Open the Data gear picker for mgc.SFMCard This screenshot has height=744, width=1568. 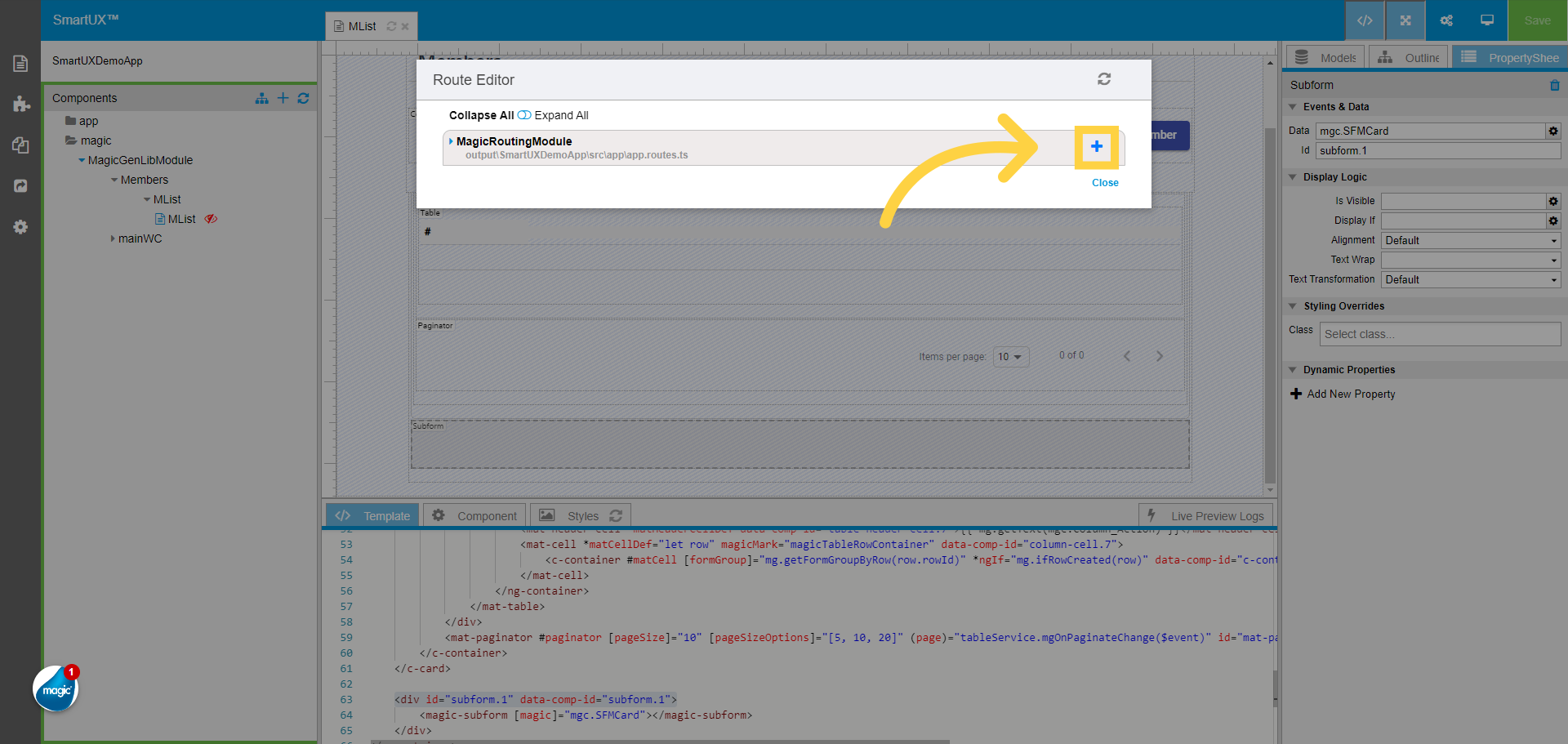pos(1552,131)
